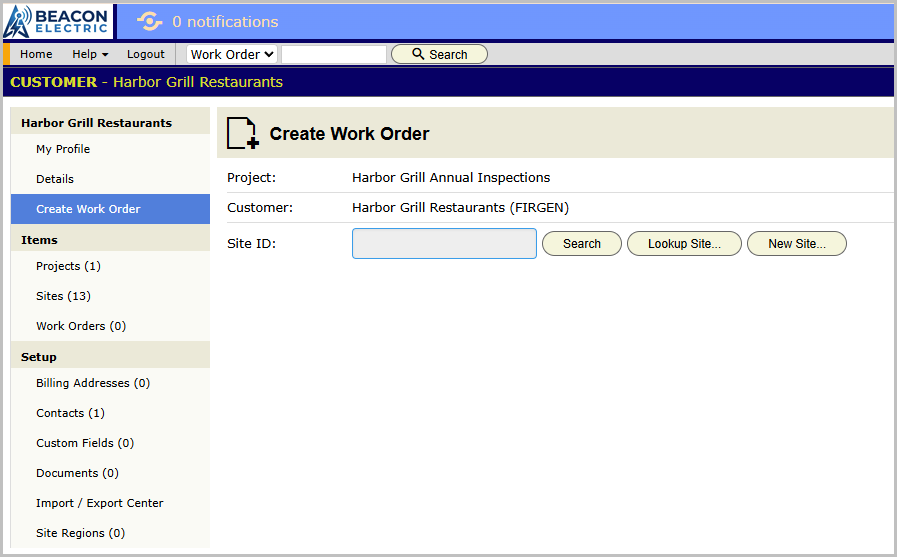The width and height of the screenshot is (897, 557).
Task: Open Projects (1) in the sidebar
Action: point(110,266)
